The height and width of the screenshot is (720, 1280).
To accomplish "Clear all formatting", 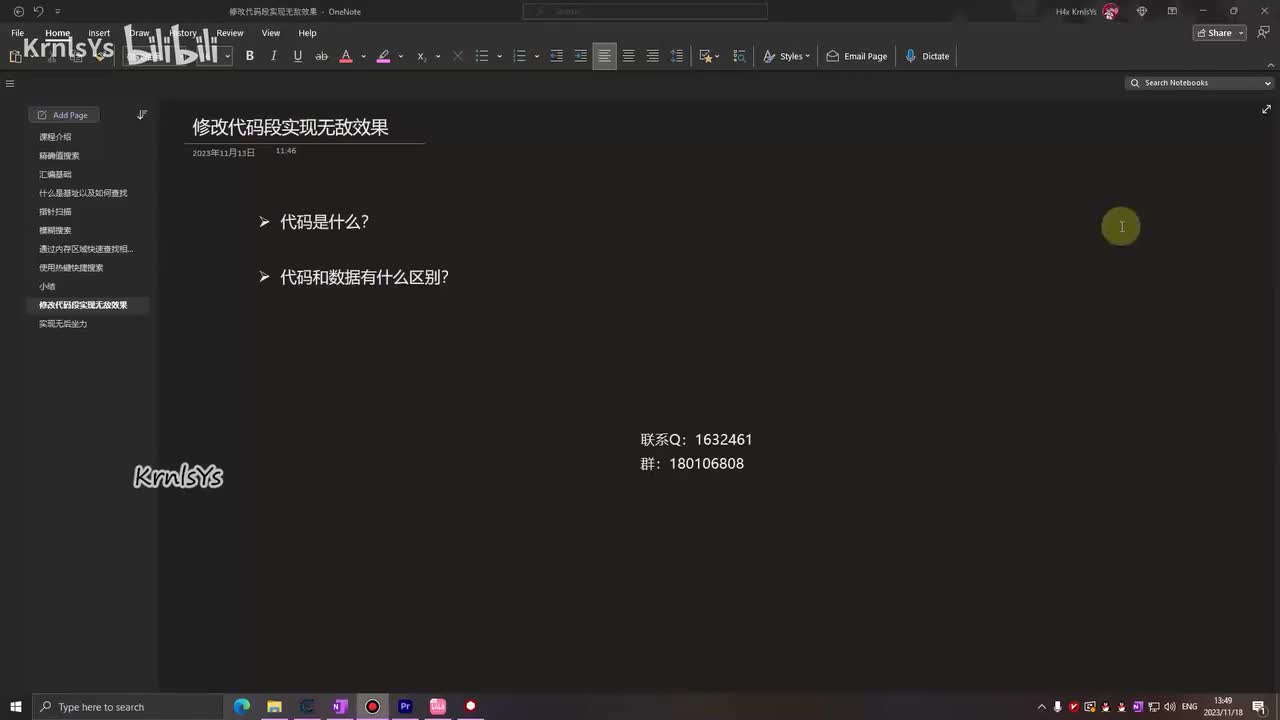I will point(458,56).
